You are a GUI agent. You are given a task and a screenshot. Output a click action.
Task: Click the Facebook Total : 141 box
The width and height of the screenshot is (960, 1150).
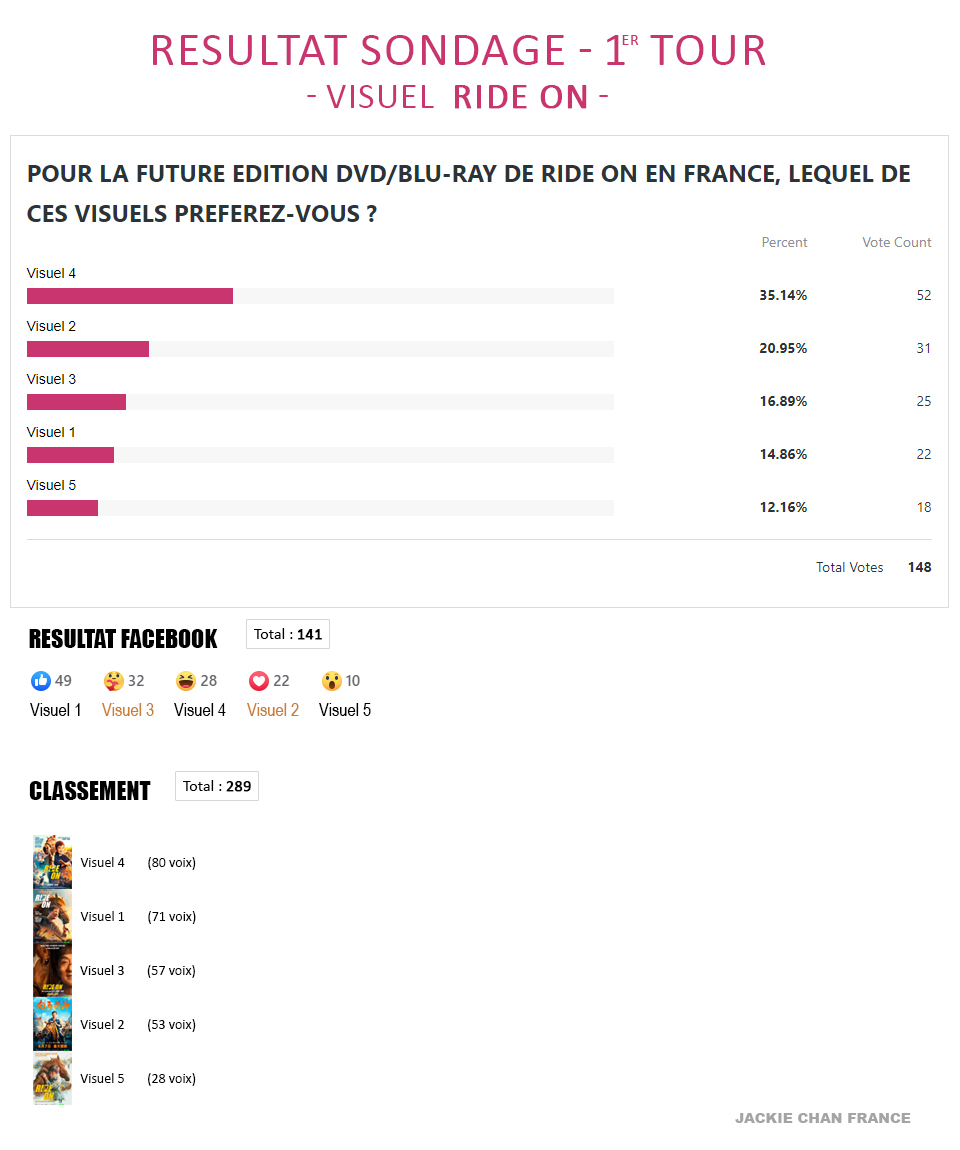click(x=288, y=634)
